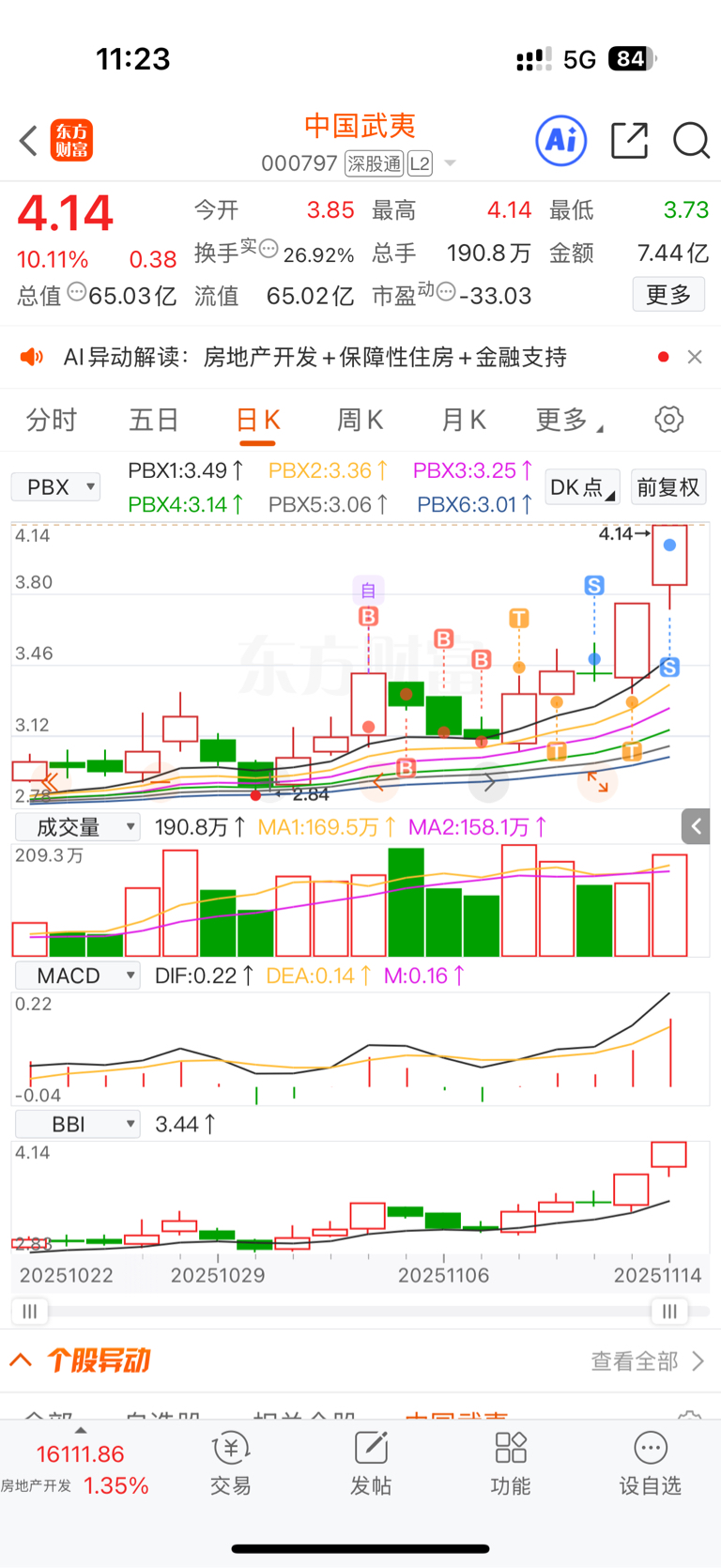Tap the red dot live indicator
The height and width of the screenshot is (1568, 721).
[664, 357]
